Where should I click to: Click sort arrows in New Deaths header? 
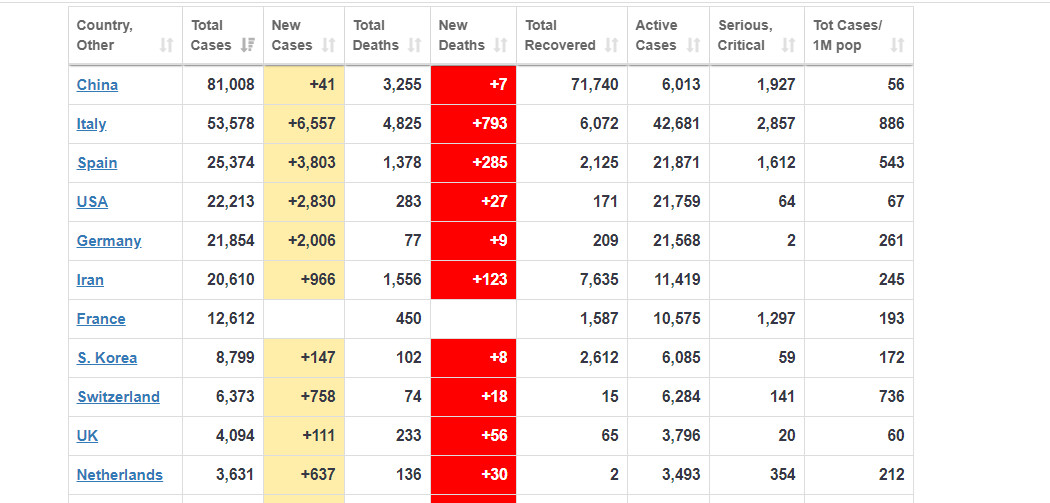500,45
